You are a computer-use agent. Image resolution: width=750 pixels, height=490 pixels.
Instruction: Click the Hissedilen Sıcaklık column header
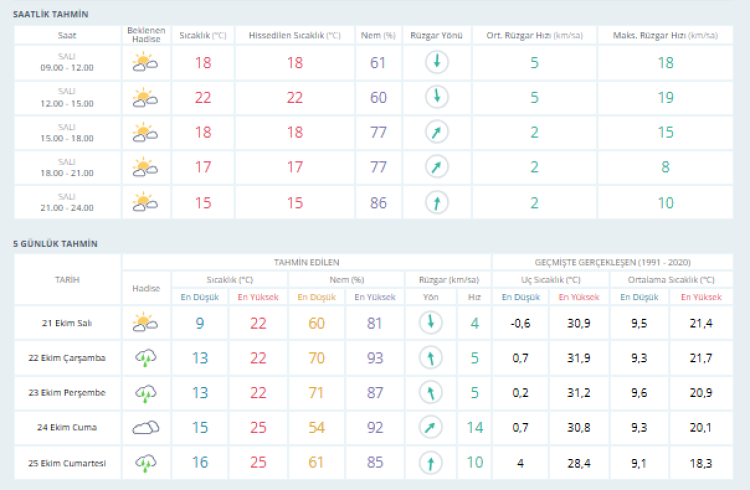point(294,34)
